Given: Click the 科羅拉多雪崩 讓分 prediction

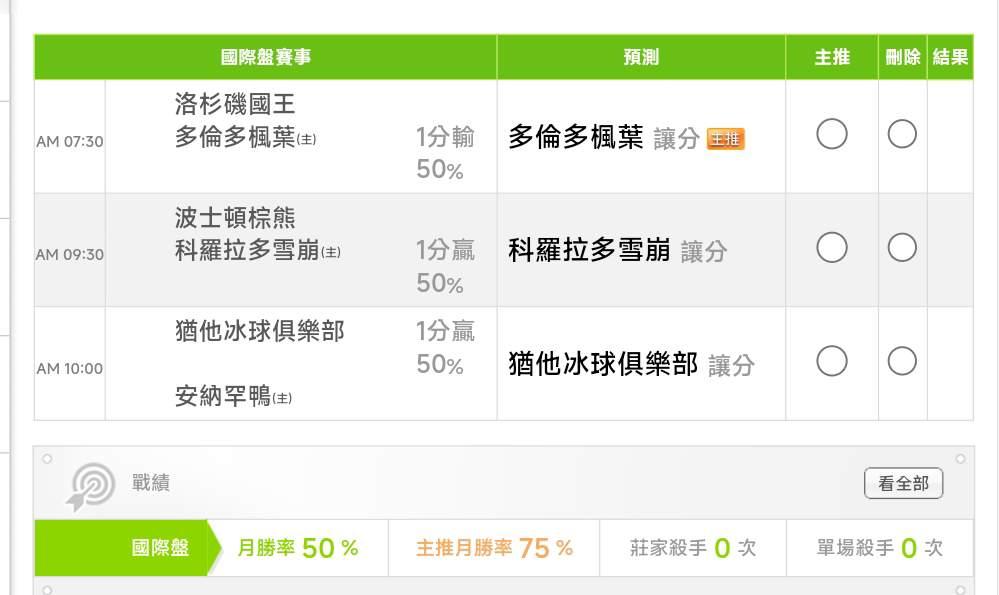Looking at the screenshot, I should (x=617, y=251).
